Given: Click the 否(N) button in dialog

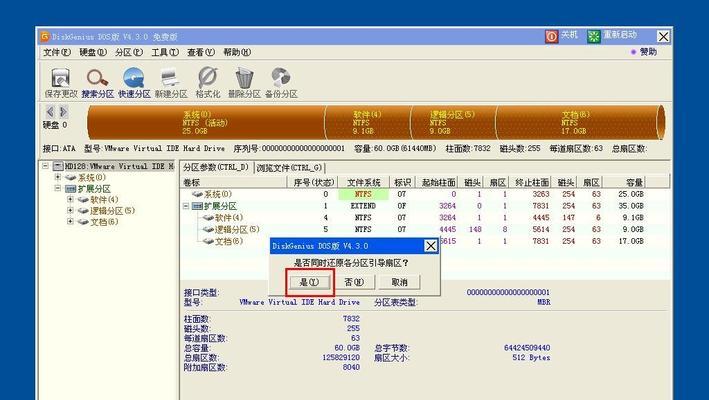Looking at the screenshot, I should point(354,282).
